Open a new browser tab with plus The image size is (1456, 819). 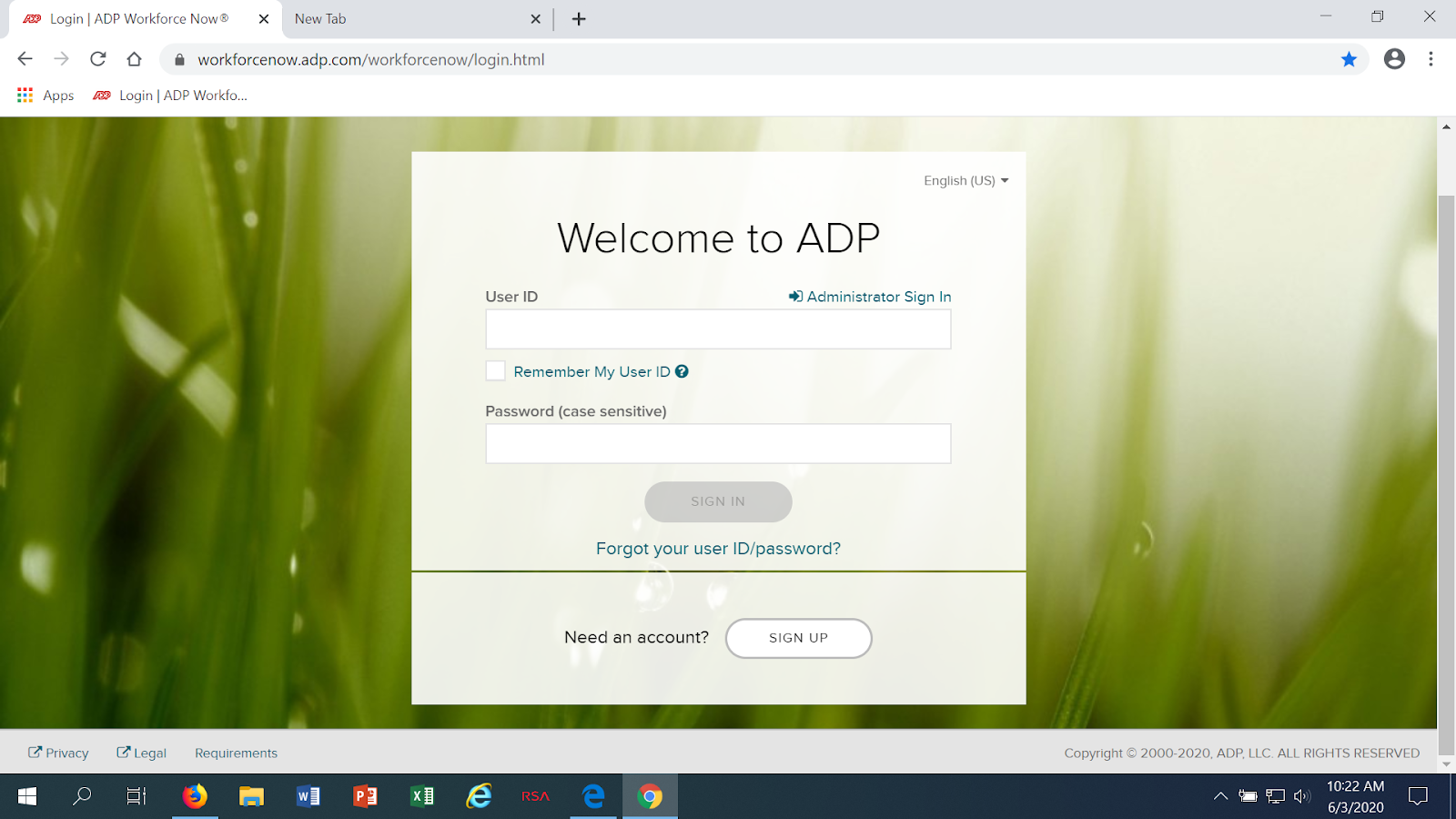579,19
